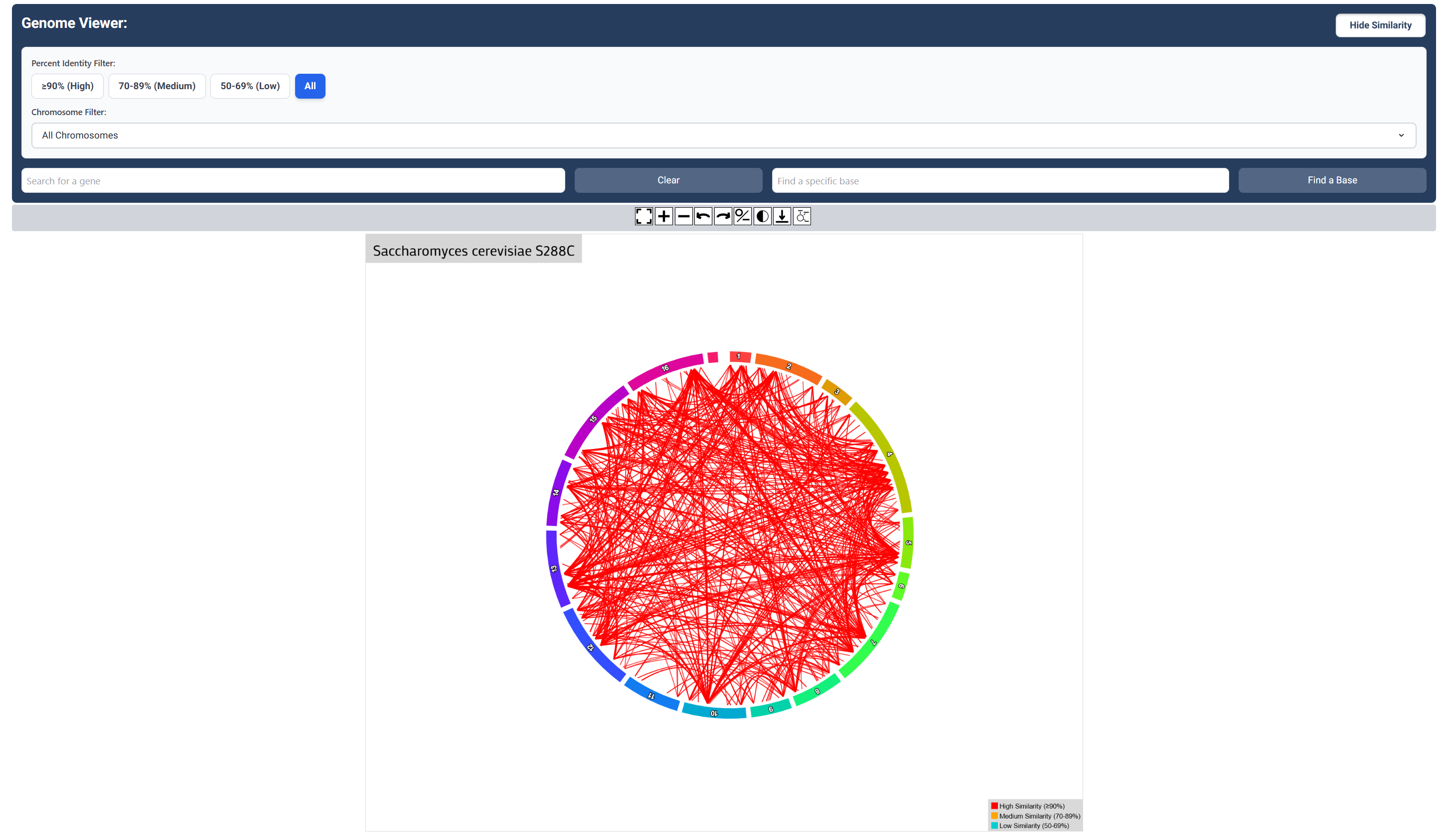Select the percent identity display icon
Viewport: 1451px width, 840px height.
pos(742,216)
